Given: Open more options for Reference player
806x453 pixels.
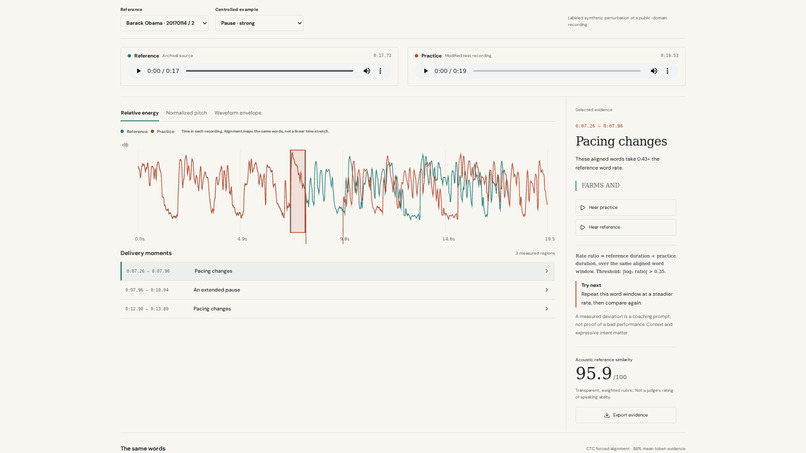Looking at the screenshot, I should (x=380, y=71).
